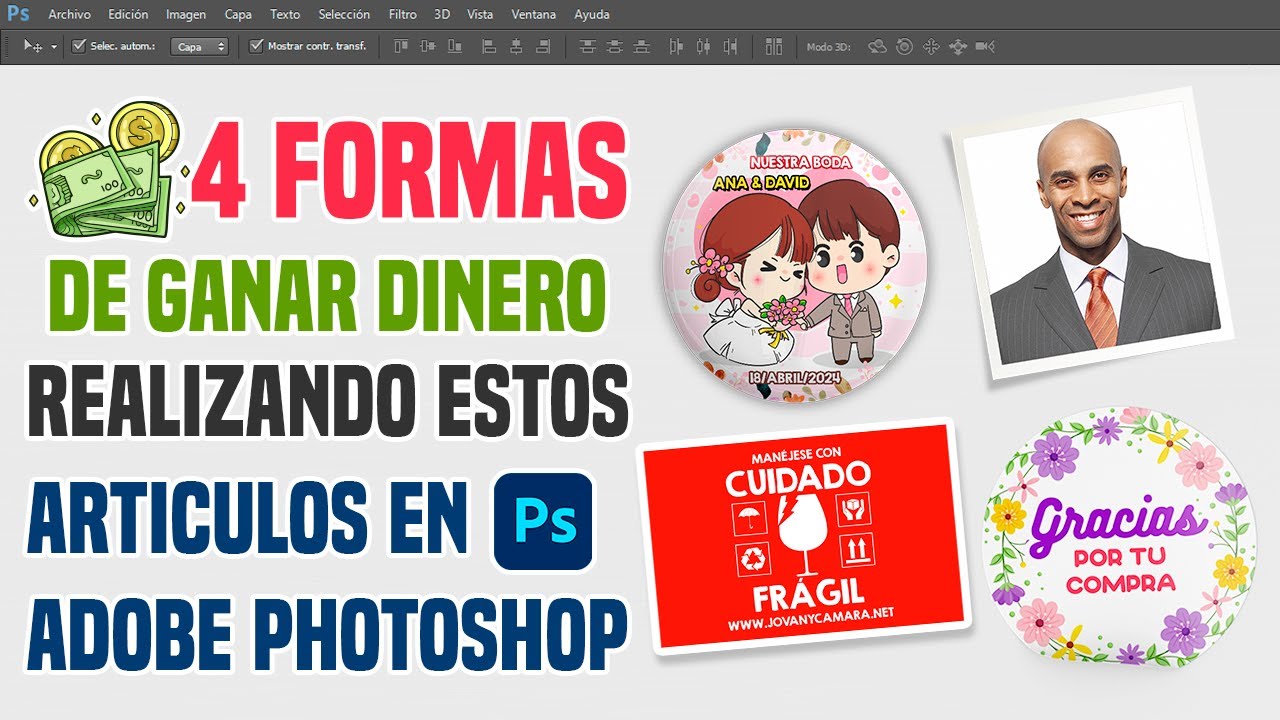
Task: Click the Photoshop Ps logo icon
Action: click(x=18, y=15)
